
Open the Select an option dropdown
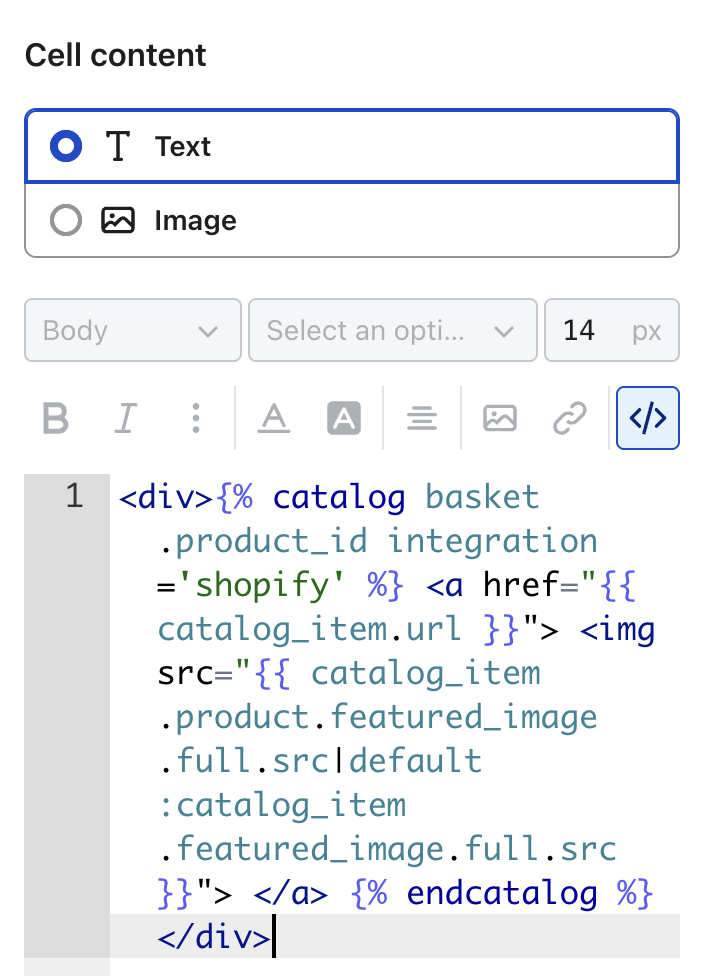click(392, 330)
